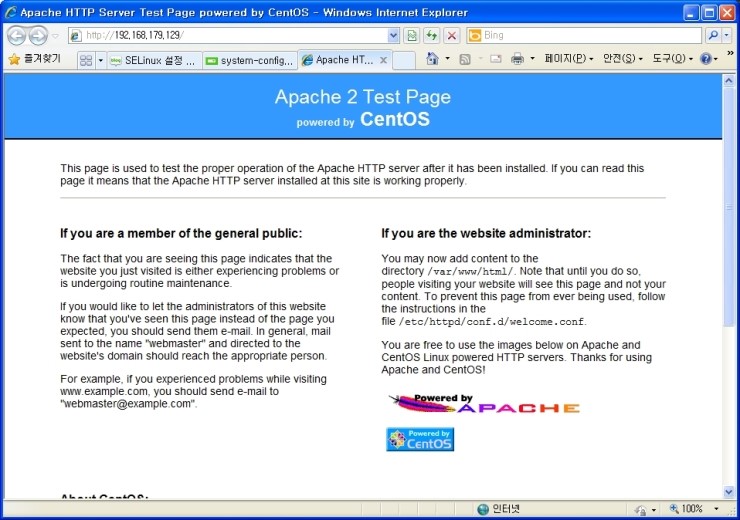Open the recent pages dropdown beside Forward
Image resolution: width=740 pixels, height=520 pixels.
pos(56,36)
